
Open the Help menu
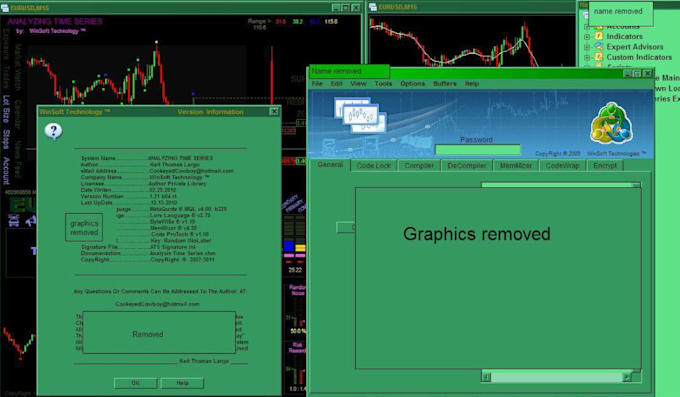click(472, 83)
